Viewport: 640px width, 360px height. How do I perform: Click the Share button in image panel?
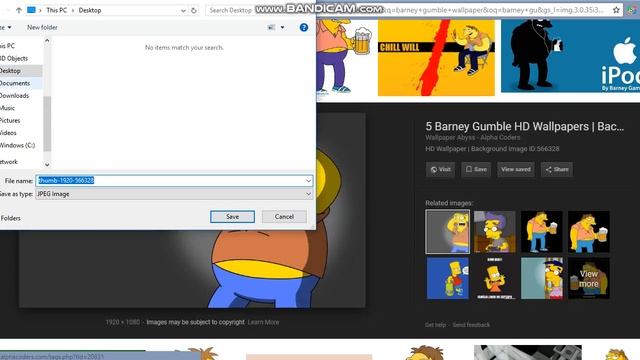[x=557, y=169]
